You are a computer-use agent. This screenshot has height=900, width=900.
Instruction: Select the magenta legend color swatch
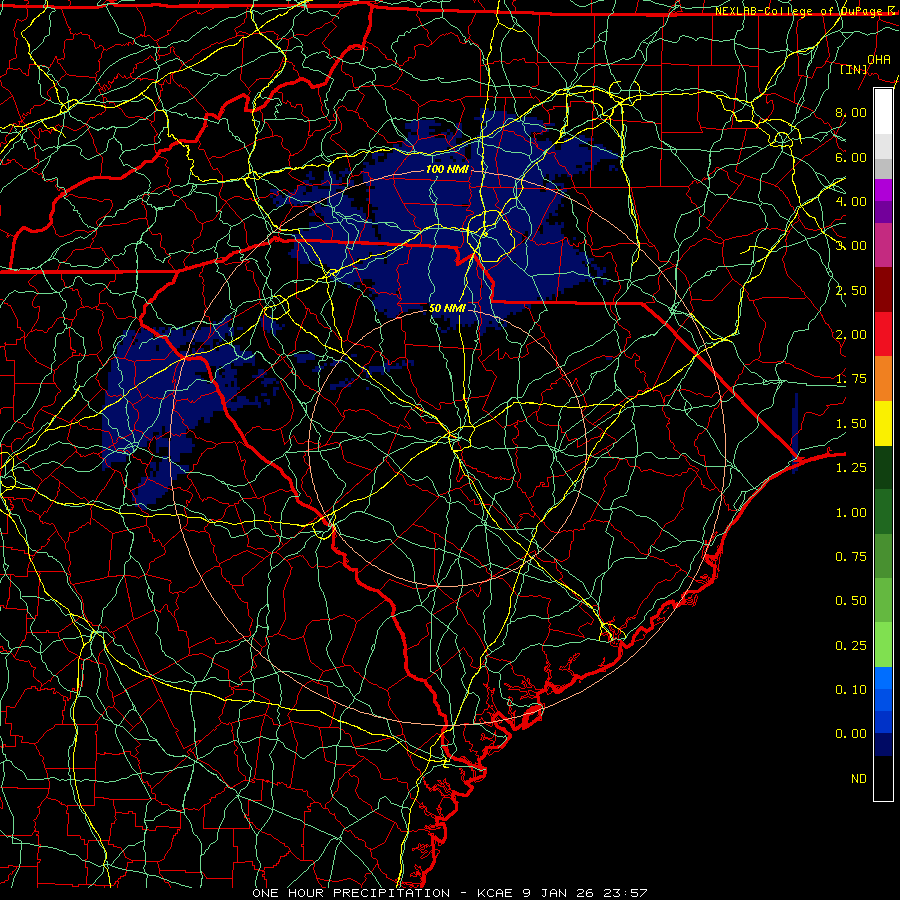883,190
